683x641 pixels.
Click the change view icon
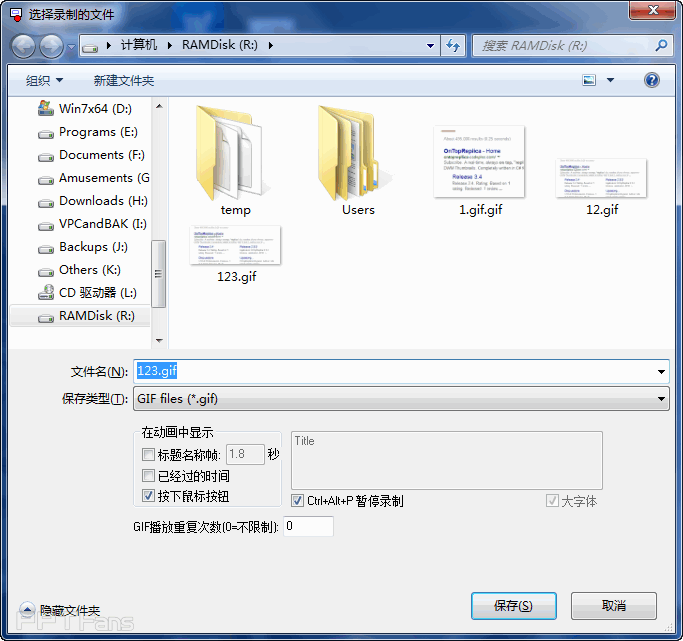(x=589, y=80)
